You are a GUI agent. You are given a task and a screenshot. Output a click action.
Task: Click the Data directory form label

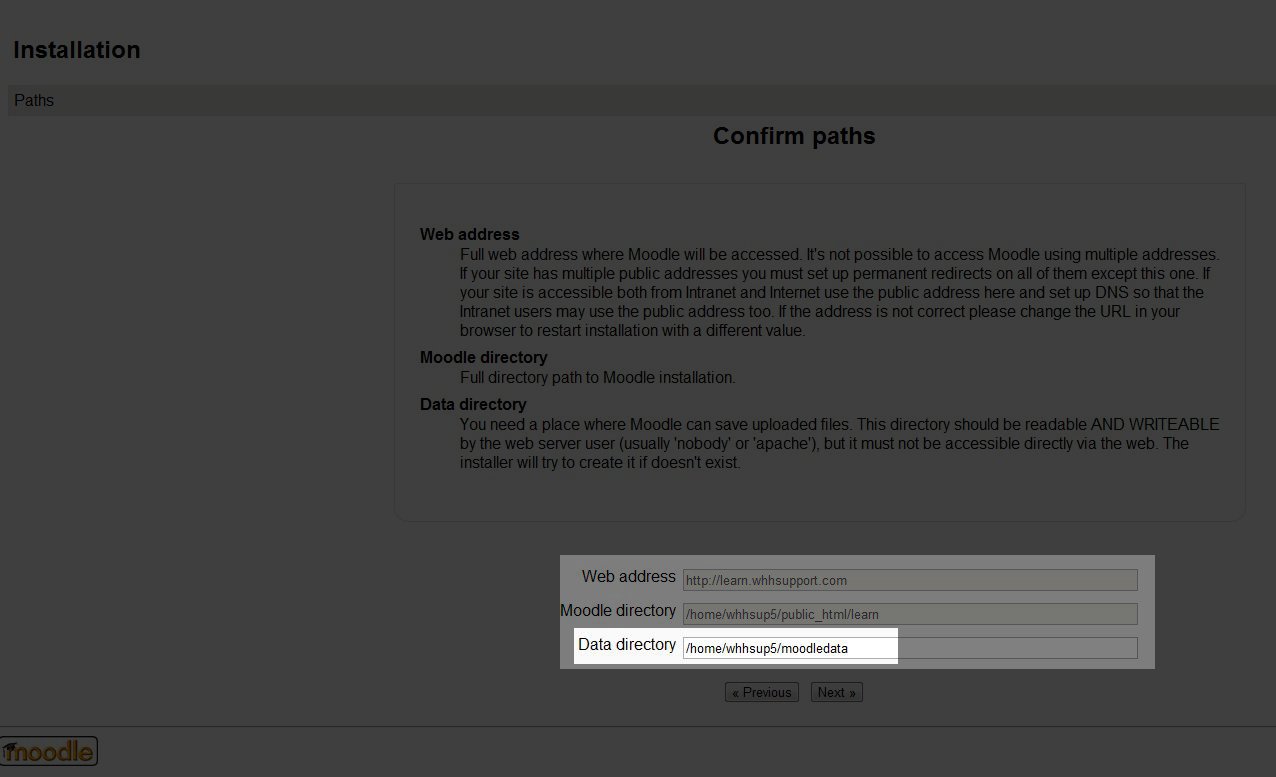point(627,645)
